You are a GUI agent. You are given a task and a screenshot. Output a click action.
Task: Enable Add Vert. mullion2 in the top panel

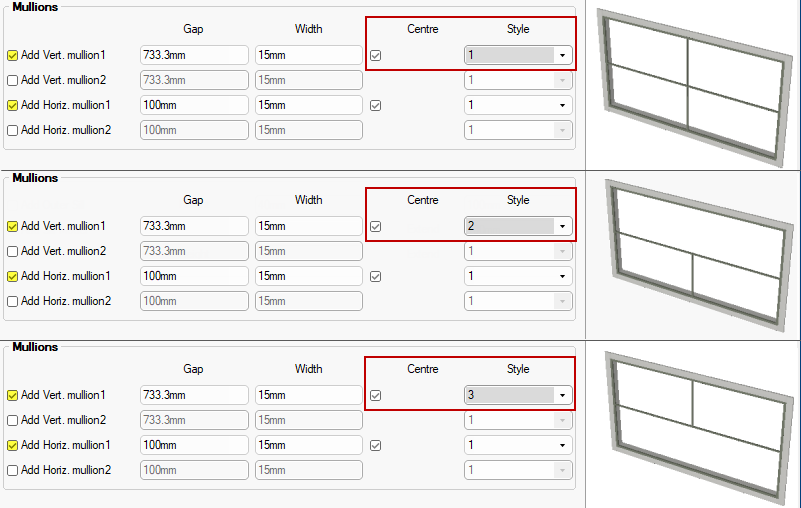13,80
